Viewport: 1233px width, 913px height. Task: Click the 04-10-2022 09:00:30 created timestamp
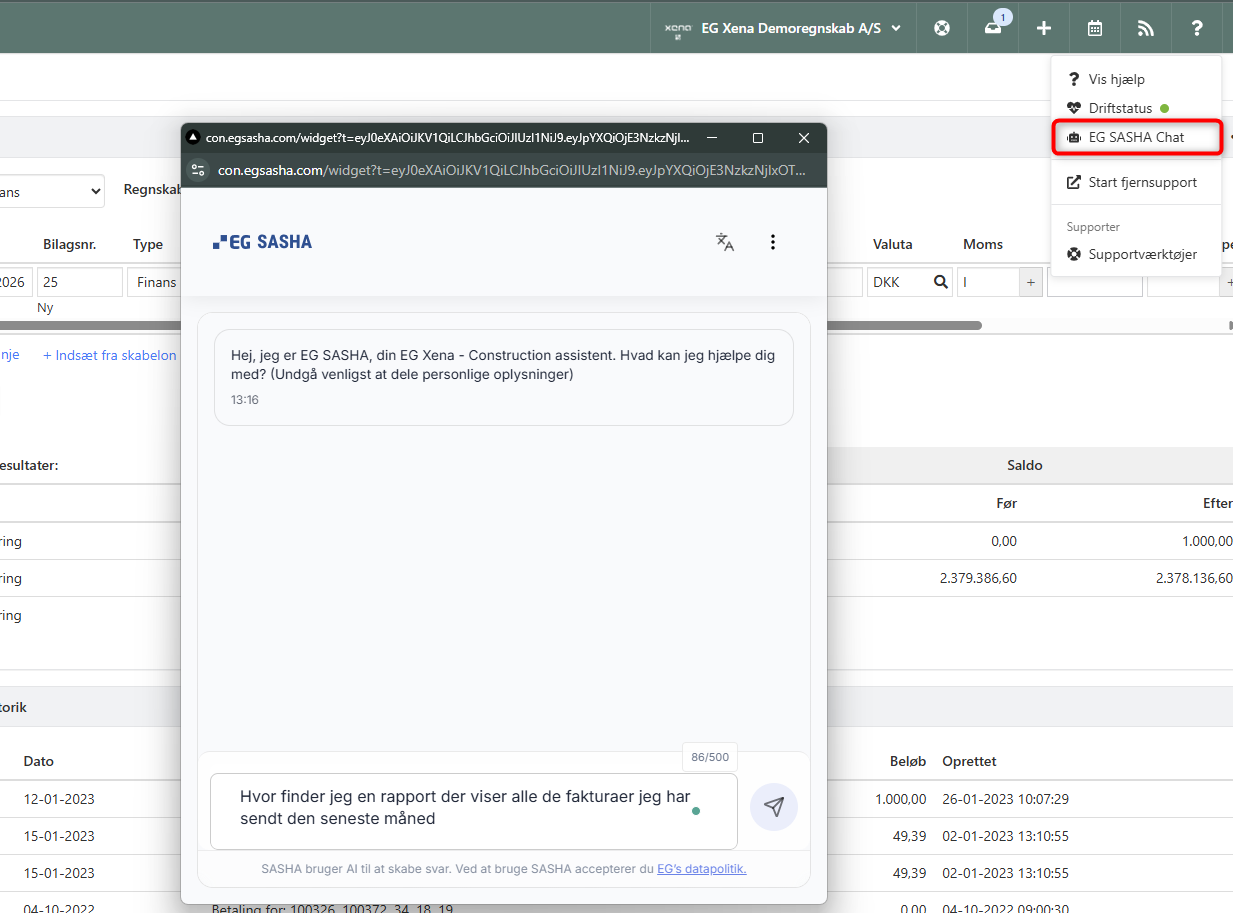[x=1006, y=909]
